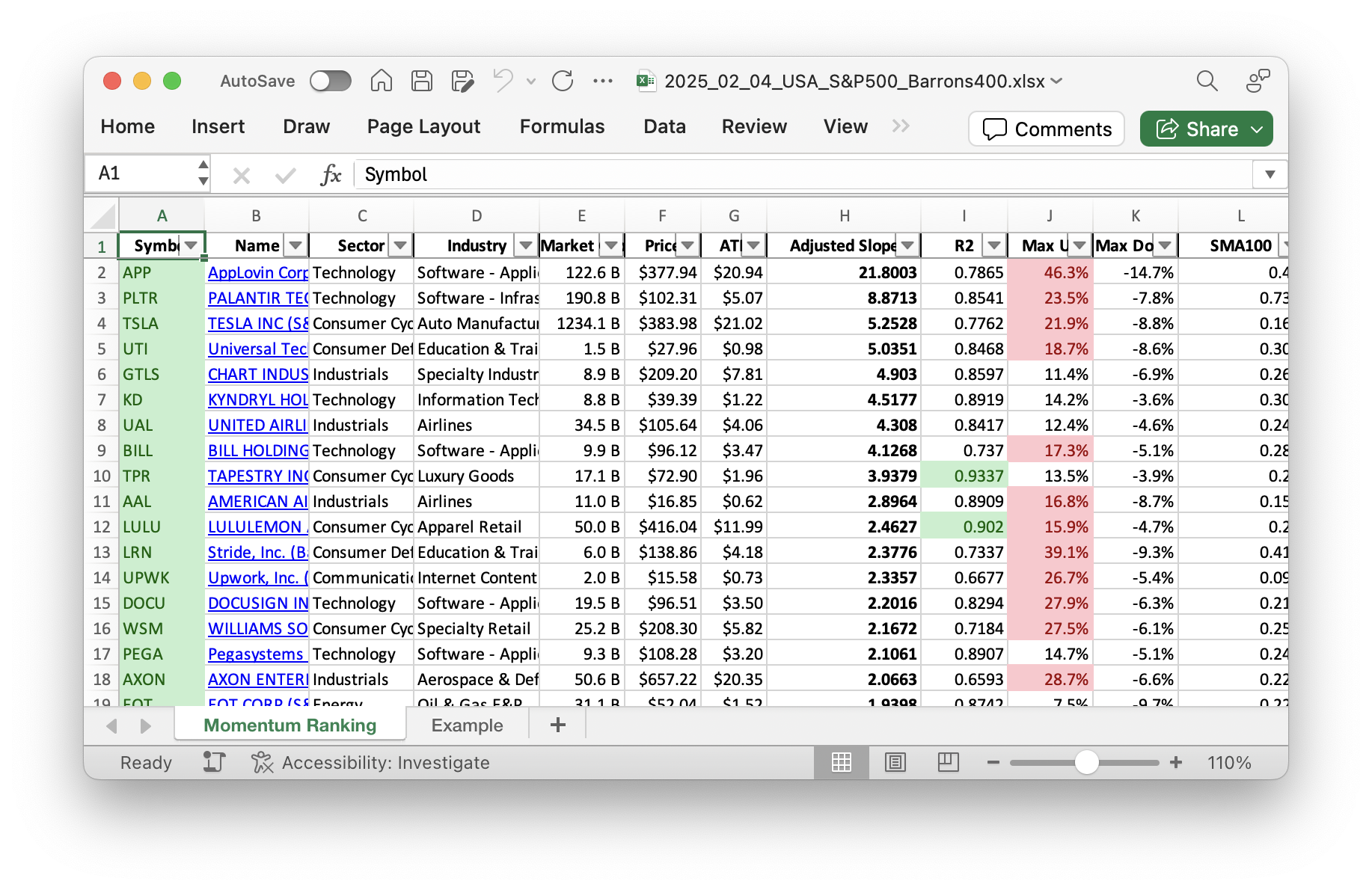Click the Enter checkmark formula icon
Viewport: 1372px width, 890px height.
[285, 176]
